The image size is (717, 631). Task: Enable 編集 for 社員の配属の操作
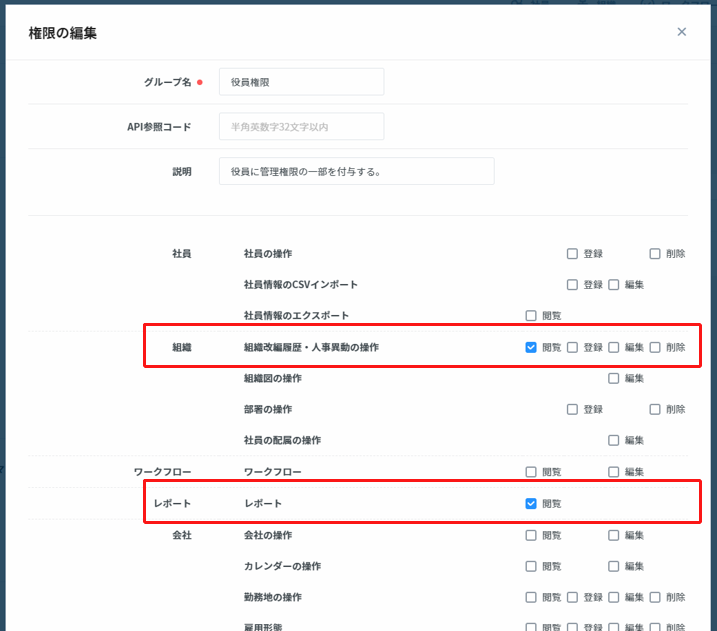point(614,441)
